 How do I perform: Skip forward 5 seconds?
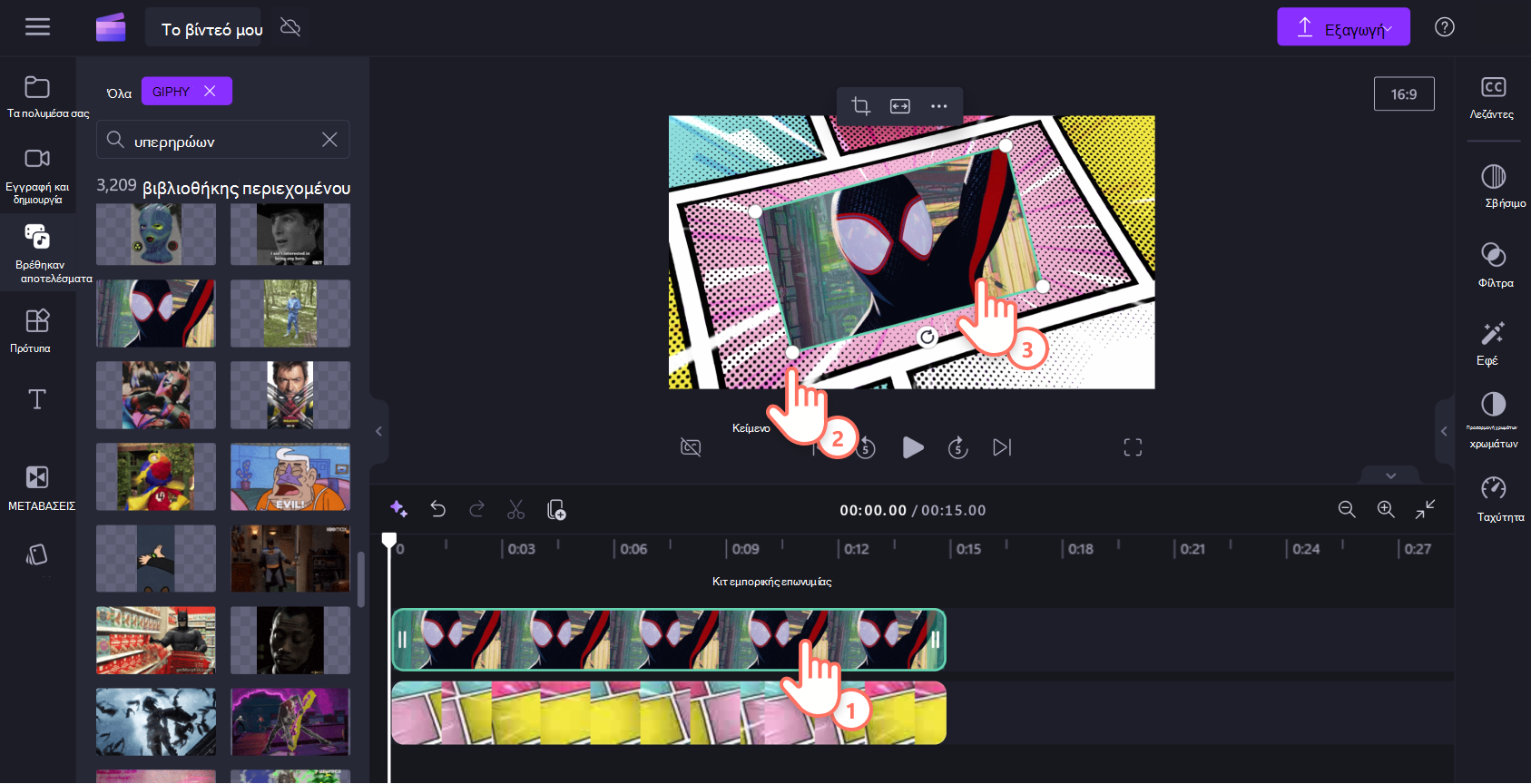tap(958, 447)
